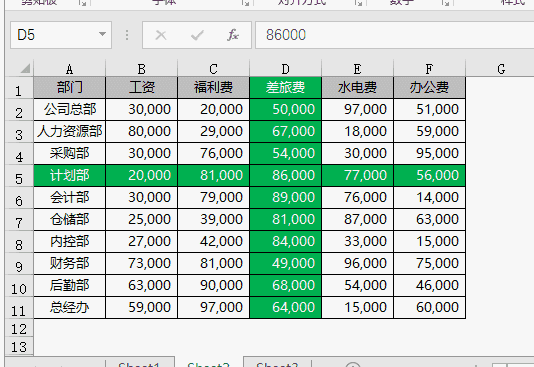Screen dimensions: 534x367
Task: Select row 11 header
Action: pyautogui.click(x=19, y=308)
